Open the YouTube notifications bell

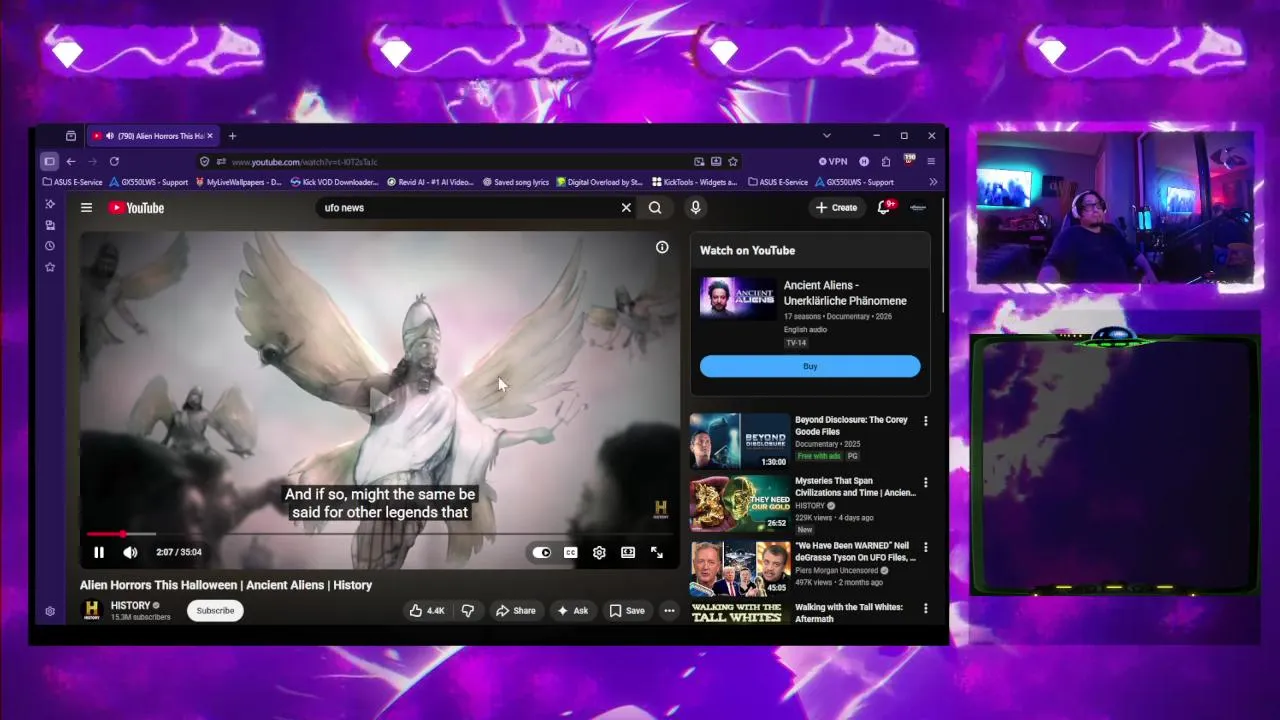pyautogui.click(x=884, y=207)
